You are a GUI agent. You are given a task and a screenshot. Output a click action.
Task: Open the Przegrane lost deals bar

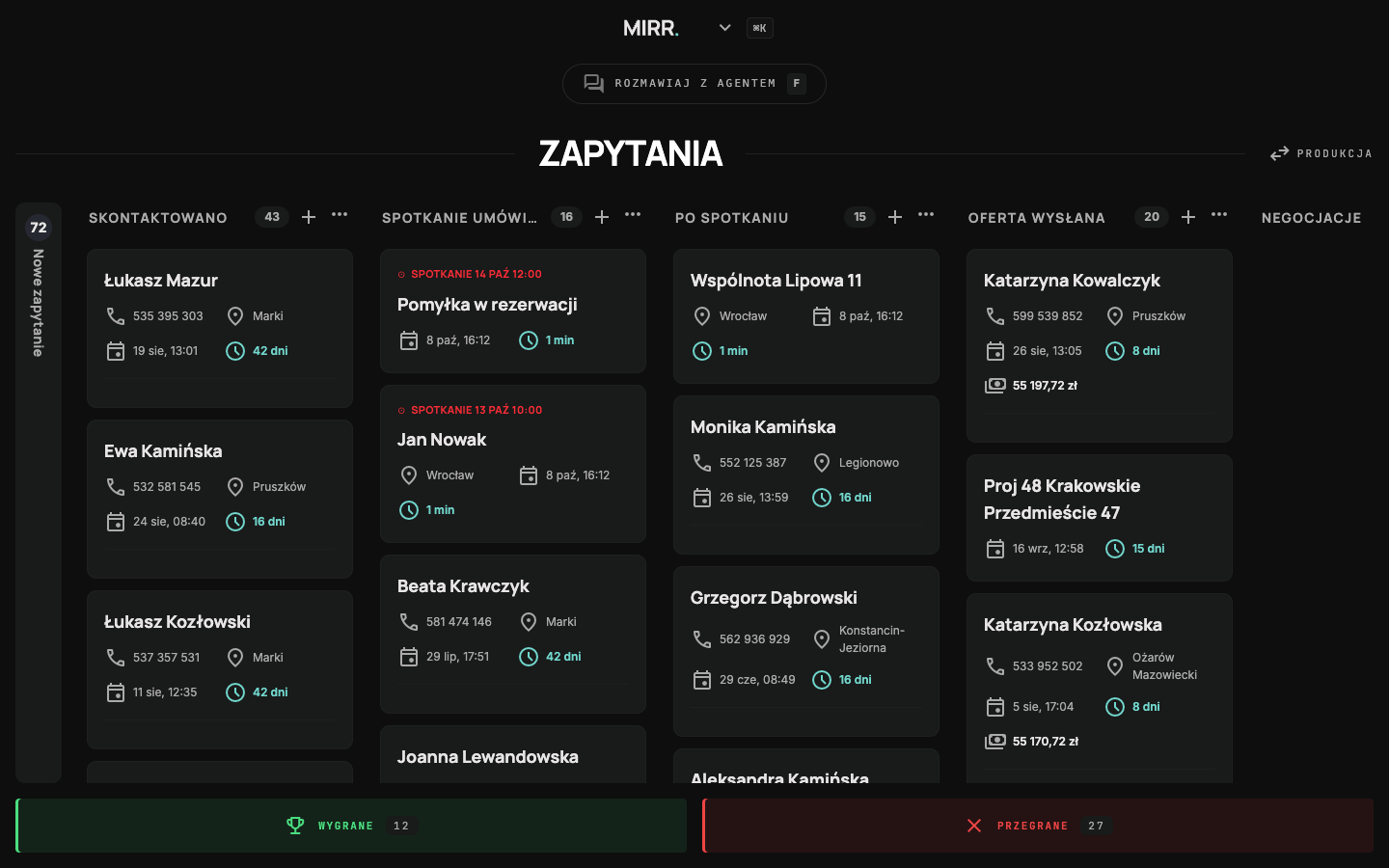point(1038,826)
